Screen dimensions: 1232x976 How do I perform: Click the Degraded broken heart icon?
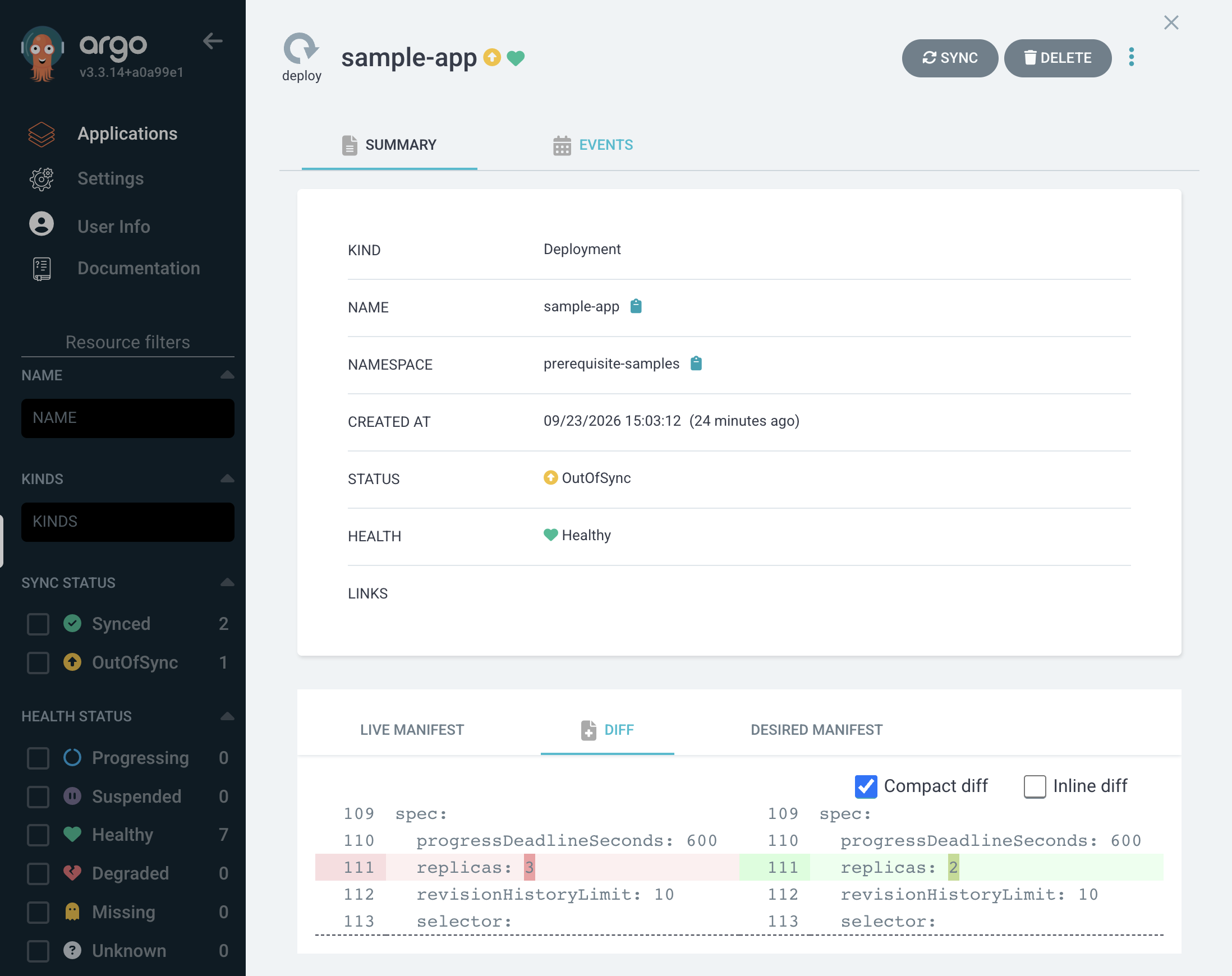pyautogui.click(x=72, y=873)
